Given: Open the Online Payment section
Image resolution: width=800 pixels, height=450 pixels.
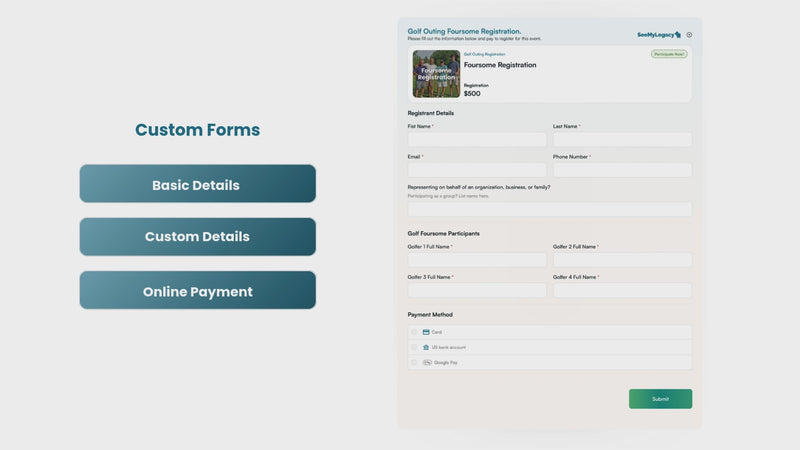Looking at the screenshot, I should point(197,290).
